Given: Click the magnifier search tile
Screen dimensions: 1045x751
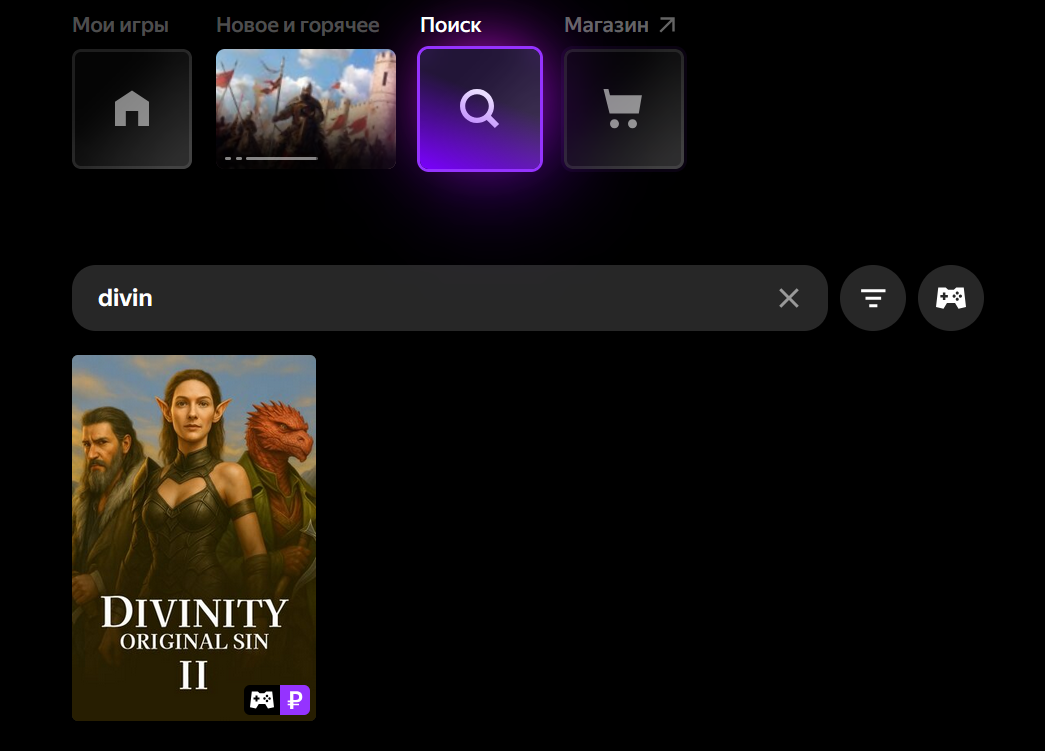Looking at the screenshot, I should tap(480, 109).
